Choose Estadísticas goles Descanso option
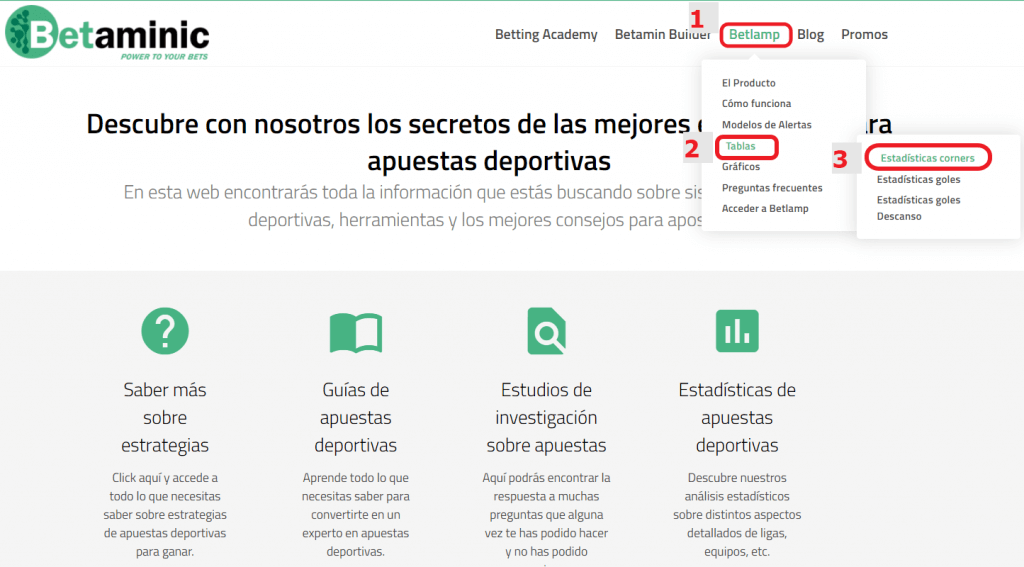This screenshot has height=567, width=1024. pyautogui.click(x=918, y=208)
